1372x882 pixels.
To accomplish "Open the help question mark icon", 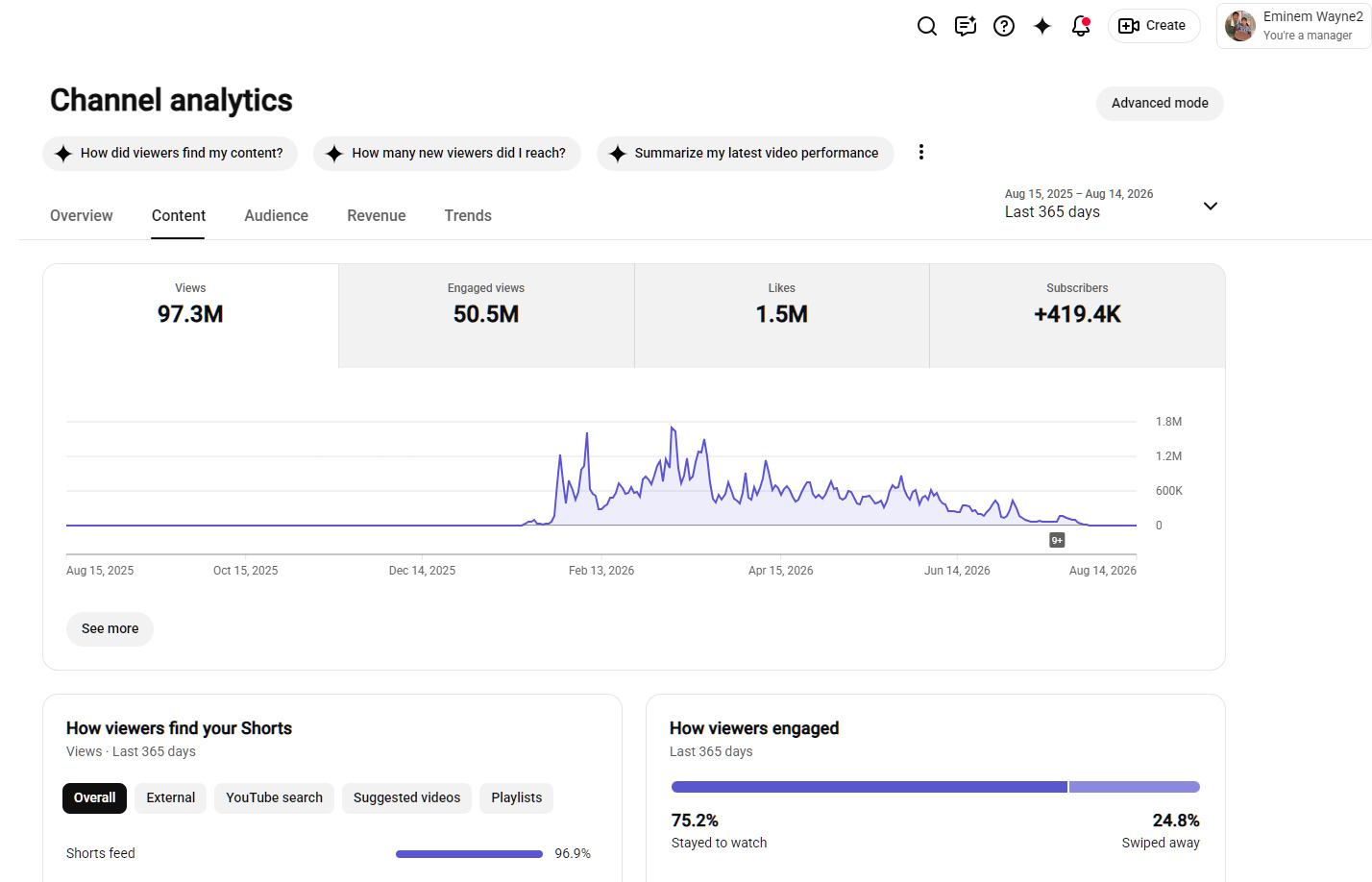I will coord(1004,26).
